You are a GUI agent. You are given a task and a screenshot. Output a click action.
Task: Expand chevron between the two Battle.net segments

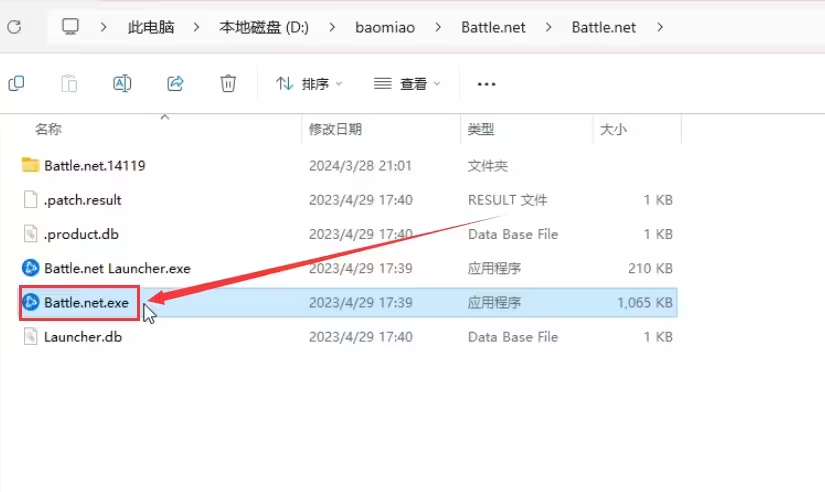[x=549, y=27]
